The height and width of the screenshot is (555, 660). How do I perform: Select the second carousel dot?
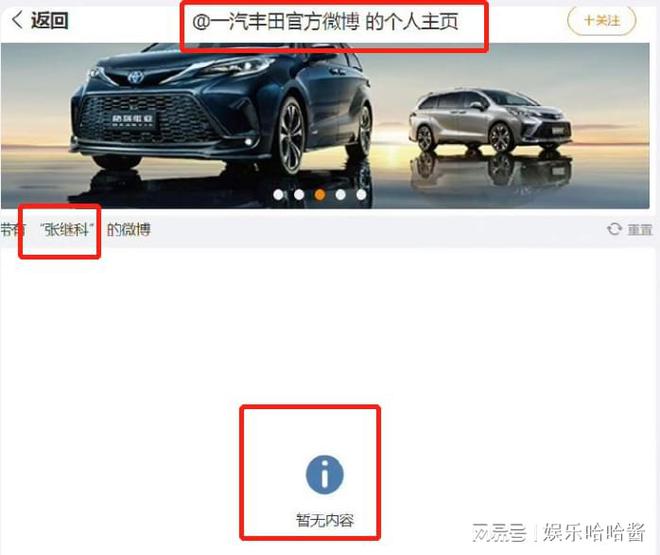[x=299, y=194]
